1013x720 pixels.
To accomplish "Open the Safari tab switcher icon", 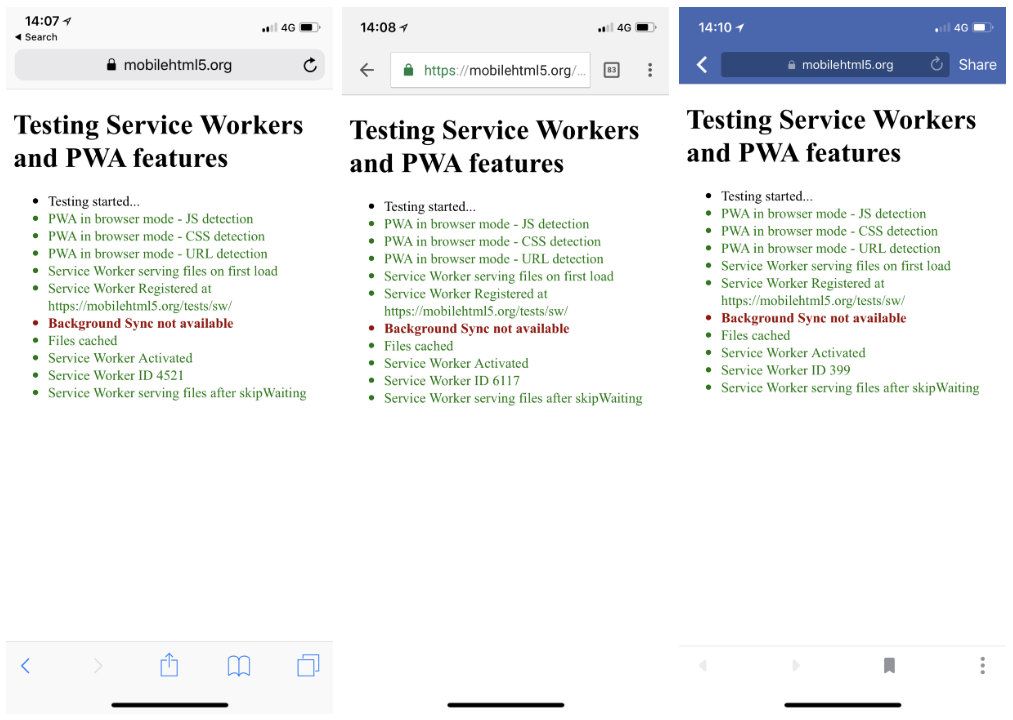I will pyautogui.click(x=307, y=665).
